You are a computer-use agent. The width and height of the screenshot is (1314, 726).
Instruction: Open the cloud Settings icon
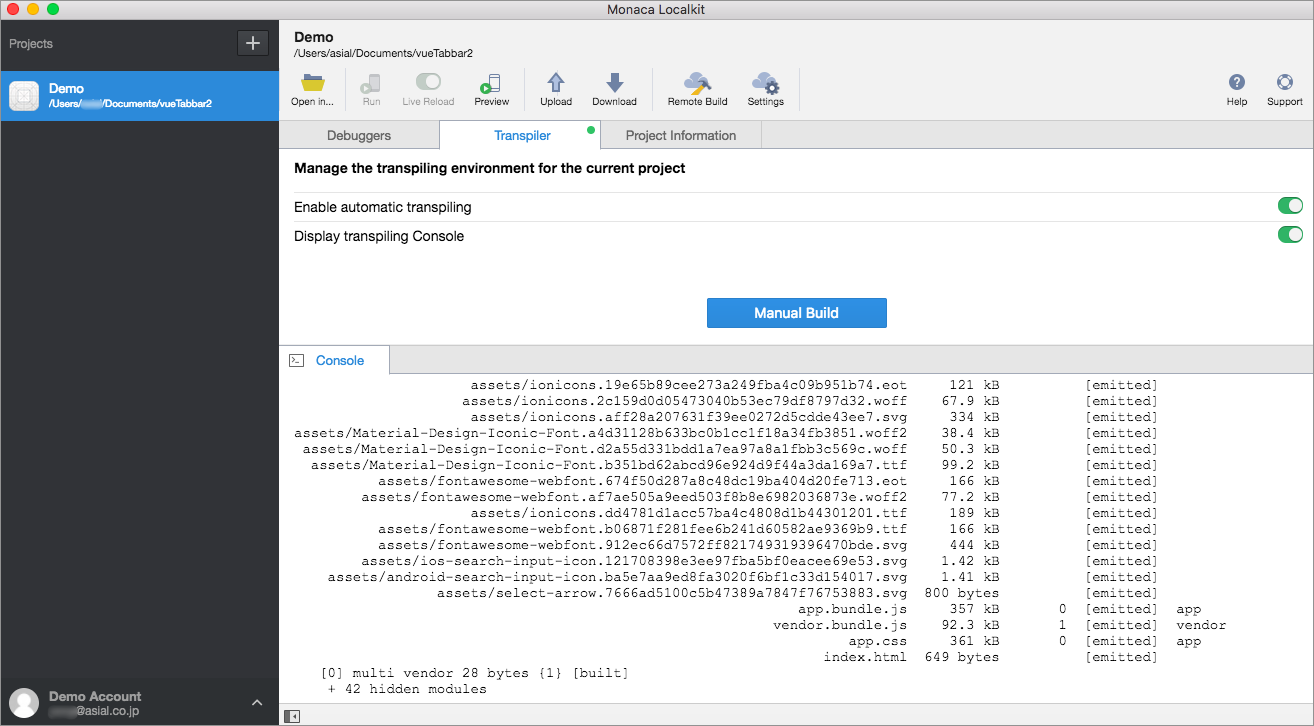click(765, 83)
